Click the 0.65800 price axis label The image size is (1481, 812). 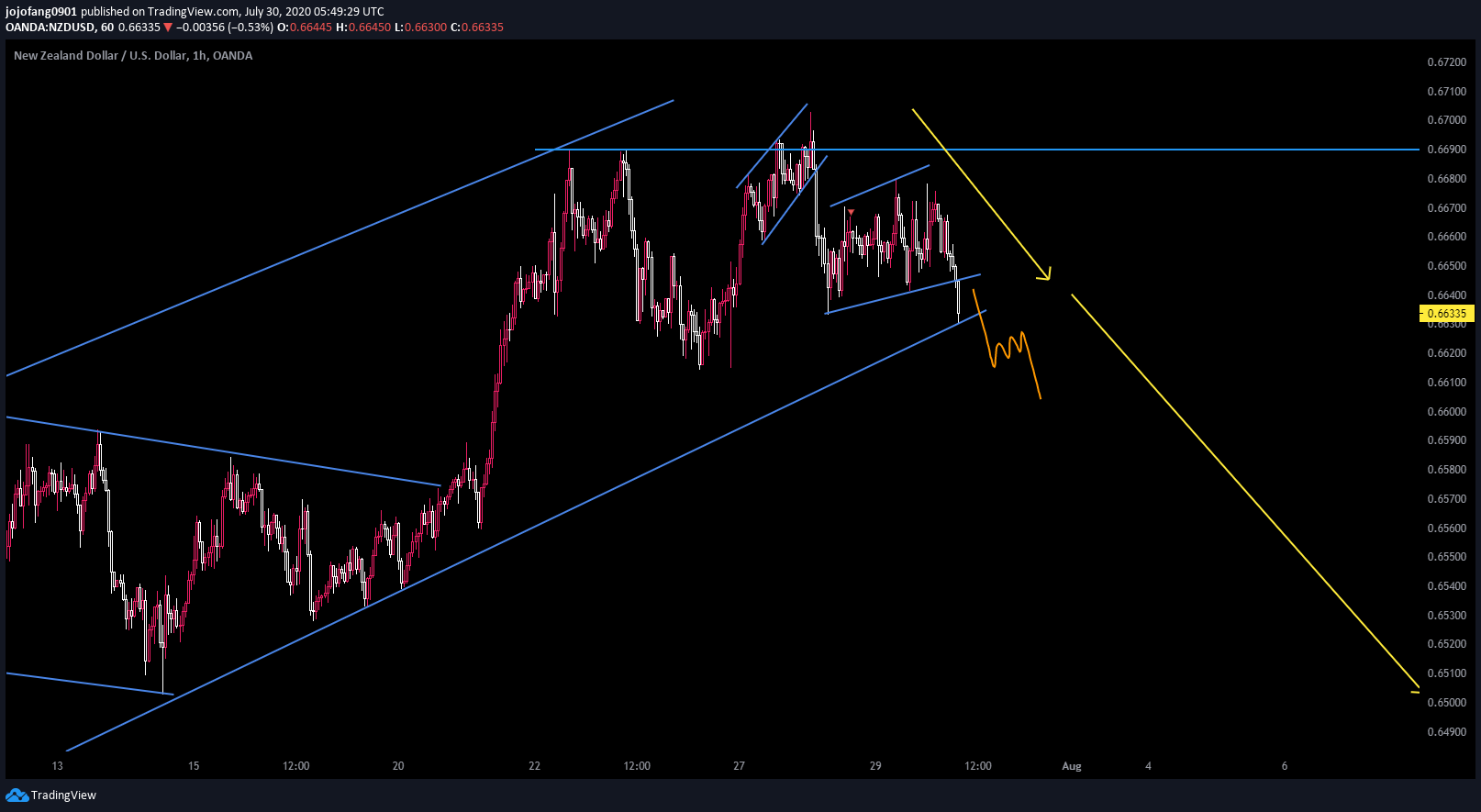(1446, 470)
